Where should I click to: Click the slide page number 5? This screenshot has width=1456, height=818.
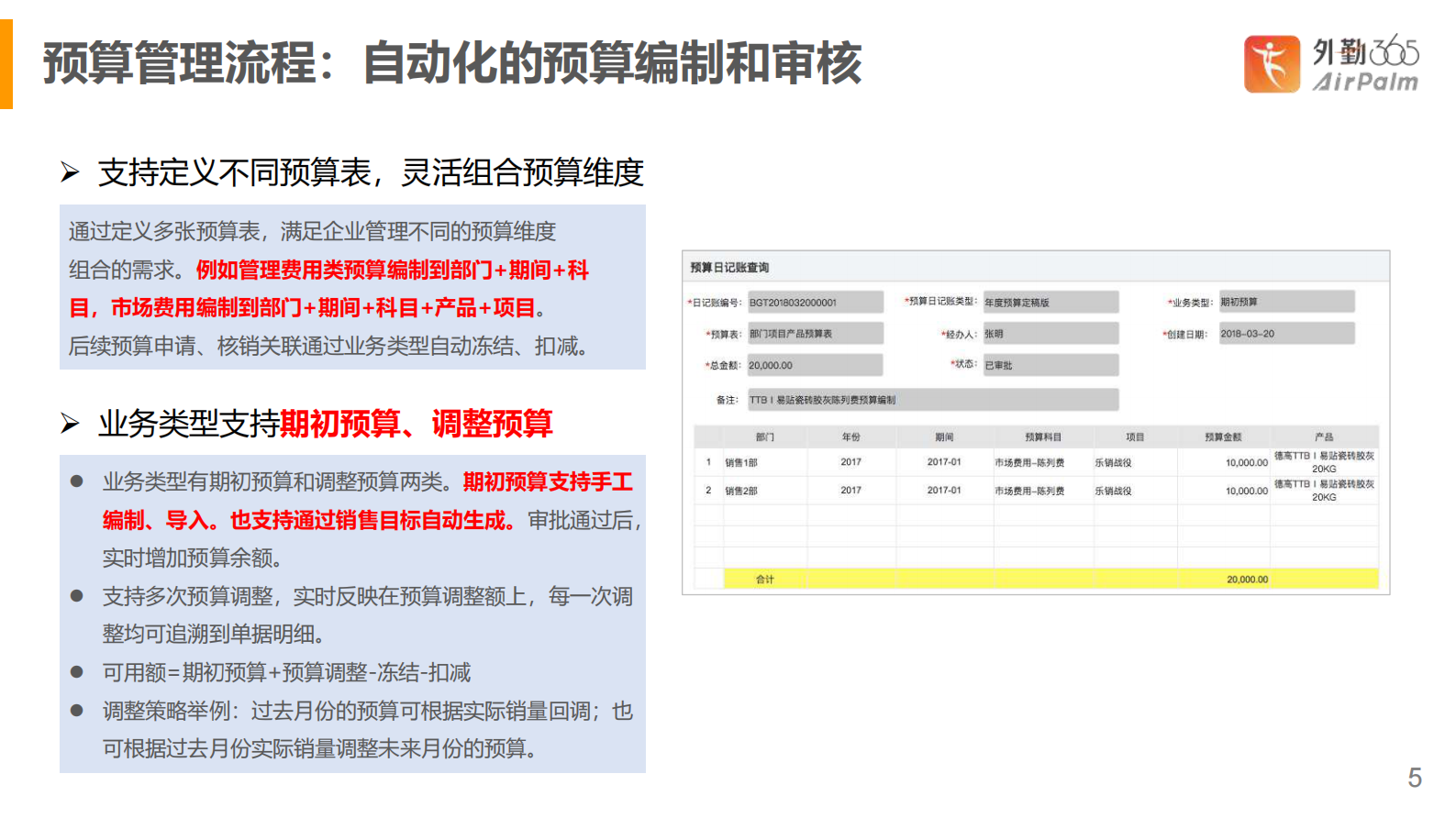tap(1415, 778)
